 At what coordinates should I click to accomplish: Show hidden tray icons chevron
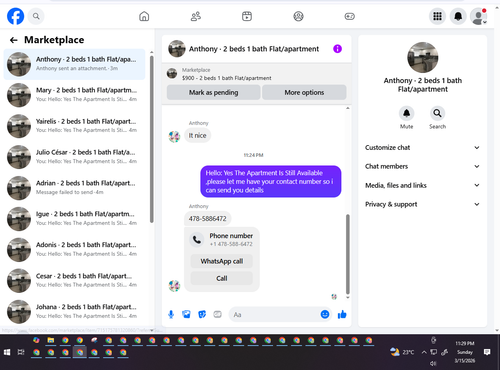tap(424, 352)
